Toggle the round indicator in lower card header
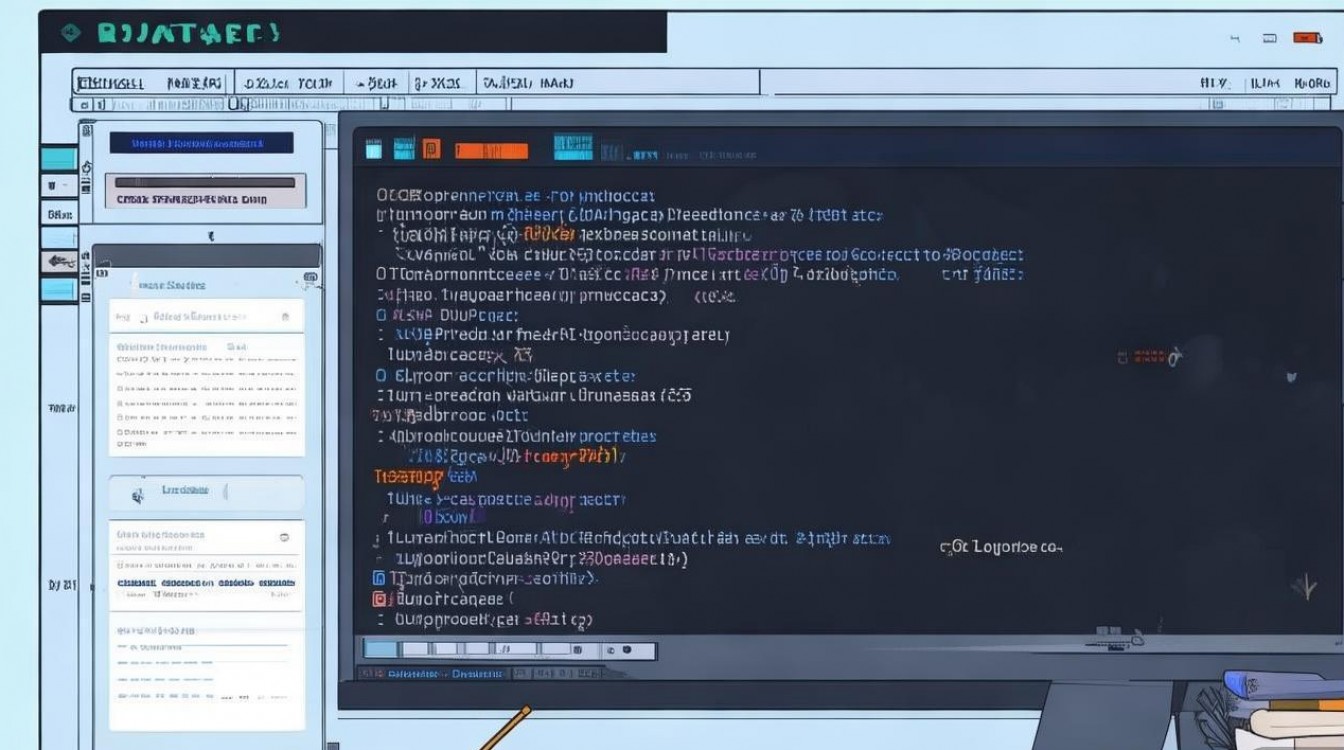Image resolution: width=1344 pixels, height=750 pixels. pos(285,537)
